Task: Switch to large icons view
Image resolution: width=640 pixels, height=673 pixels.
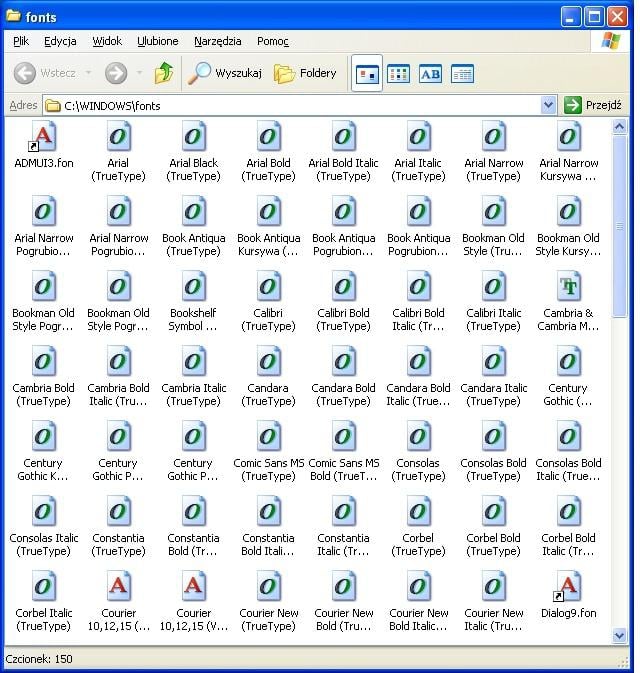Action: 367,73
